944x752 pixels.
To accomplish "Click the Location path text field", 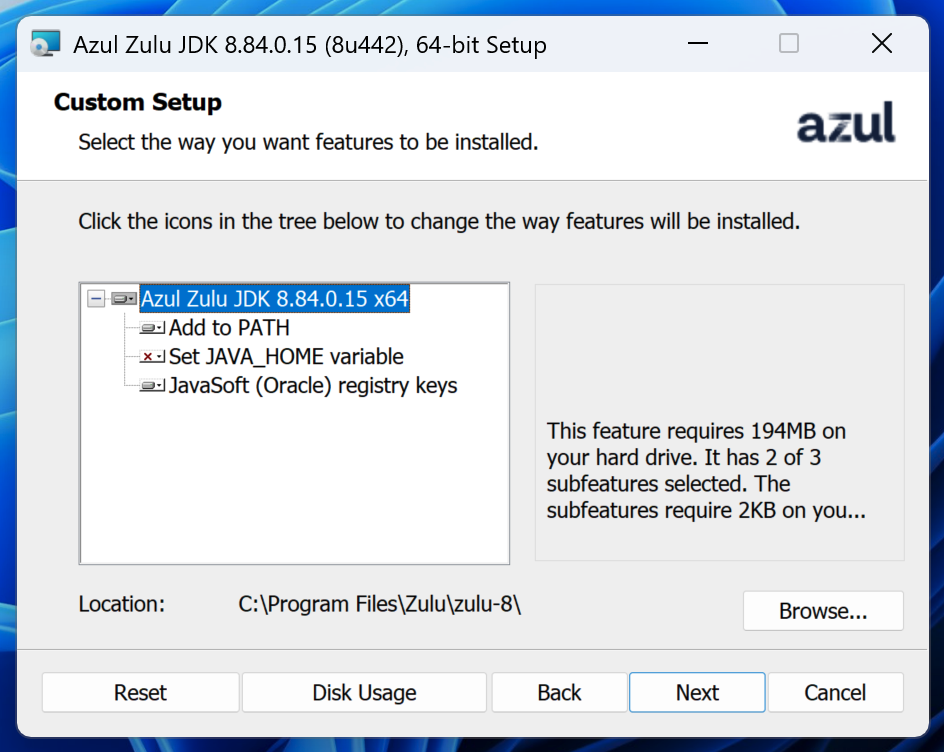I will [x=380, y=605].
